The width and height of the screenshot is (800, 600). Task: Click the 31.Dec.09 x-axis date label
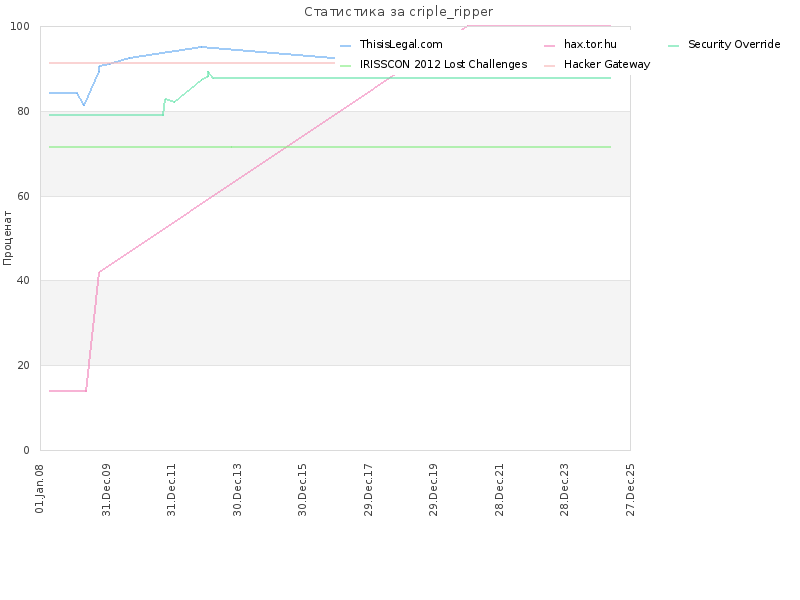(106, 490)
